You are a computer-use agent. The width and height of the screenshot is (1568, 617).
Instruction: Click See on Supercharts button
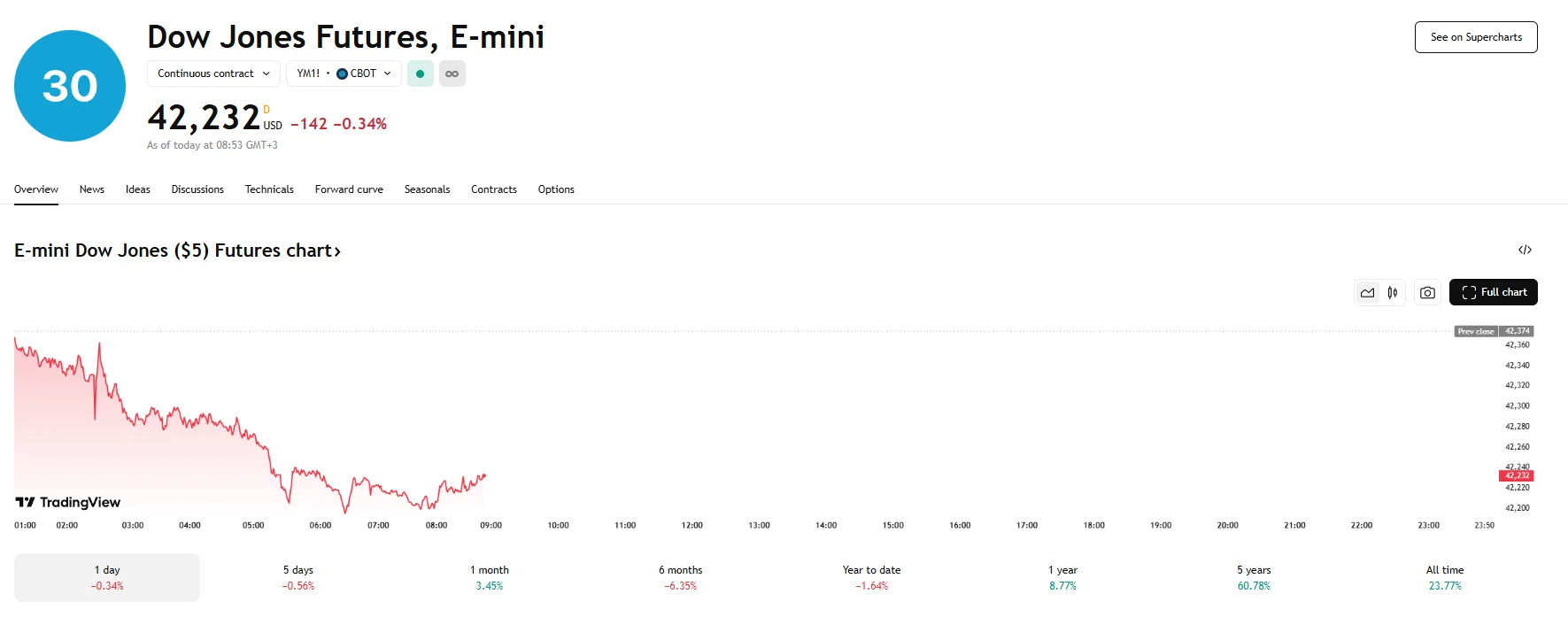(x=1476, y=37)
